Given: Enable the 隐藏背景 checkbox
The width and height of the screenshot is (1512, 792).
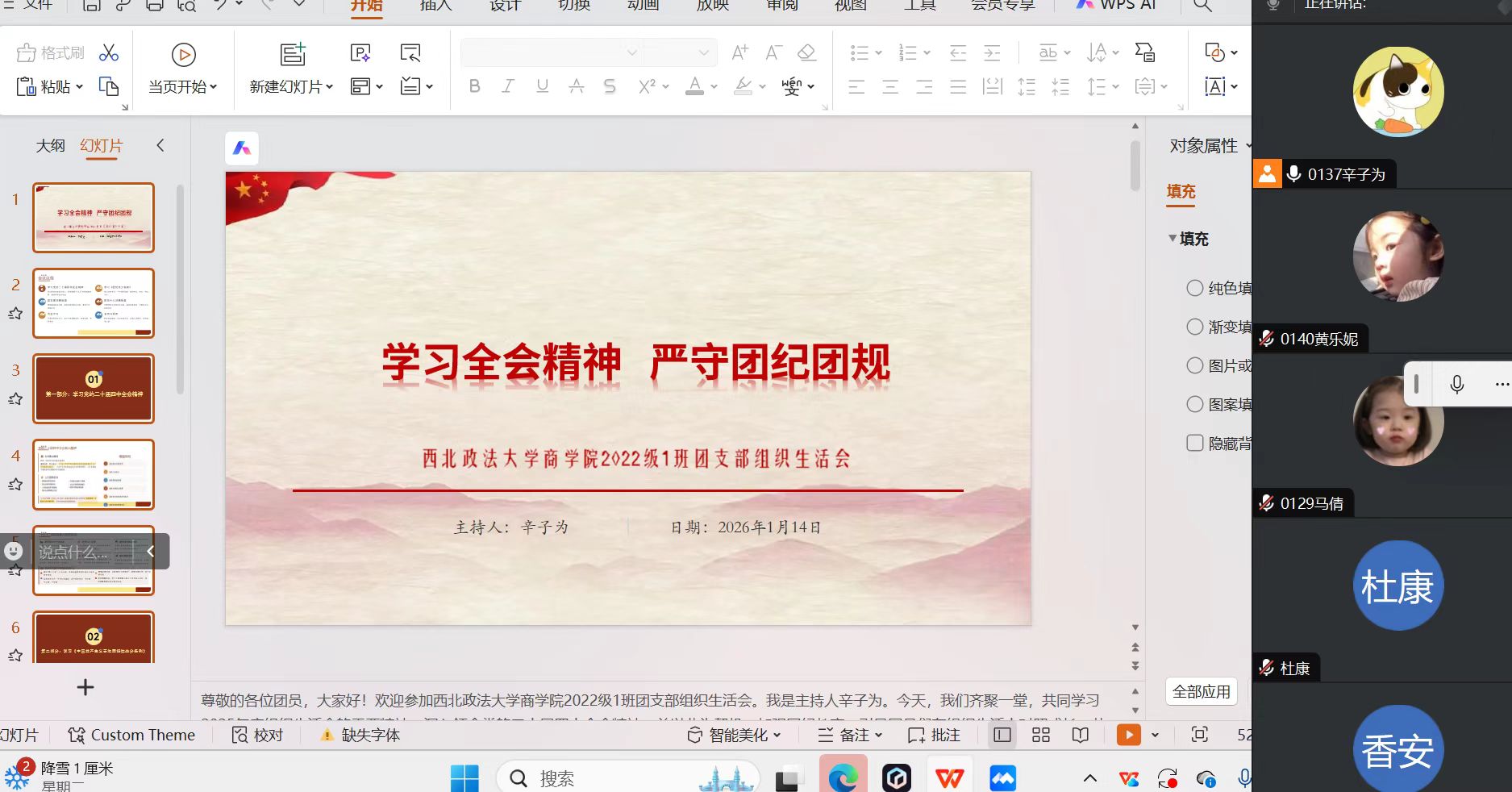Looking at the screenshot, I should (x=1195, y=443).
